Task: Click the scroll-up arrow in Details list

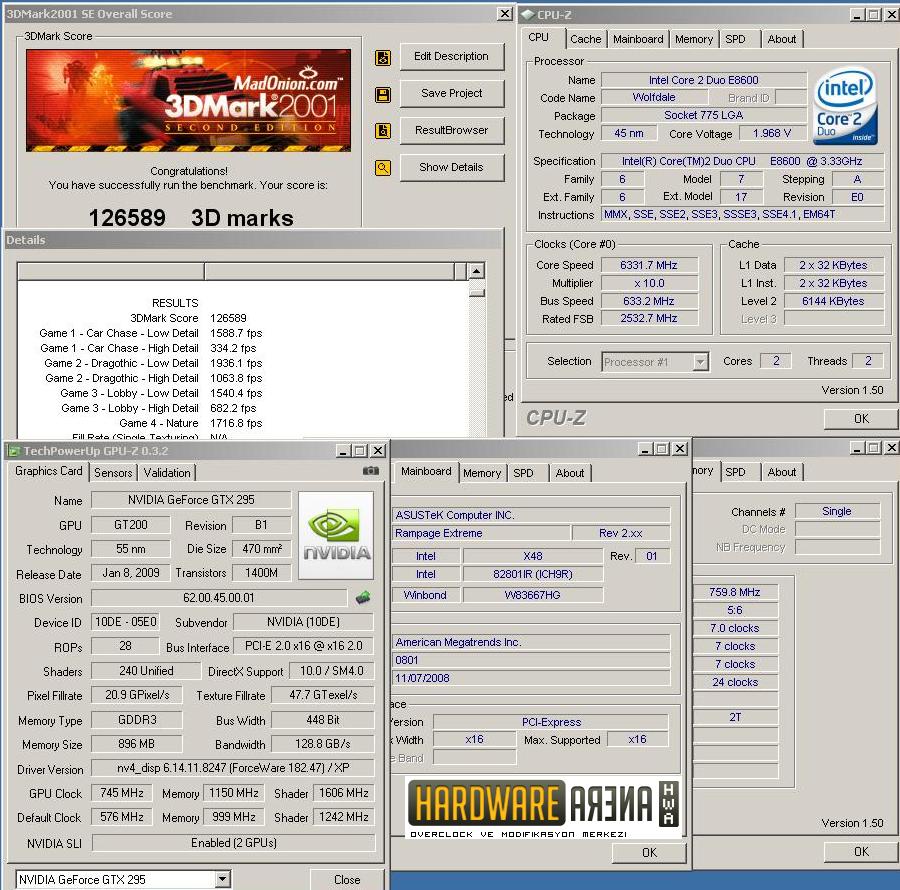Action: 476,271
